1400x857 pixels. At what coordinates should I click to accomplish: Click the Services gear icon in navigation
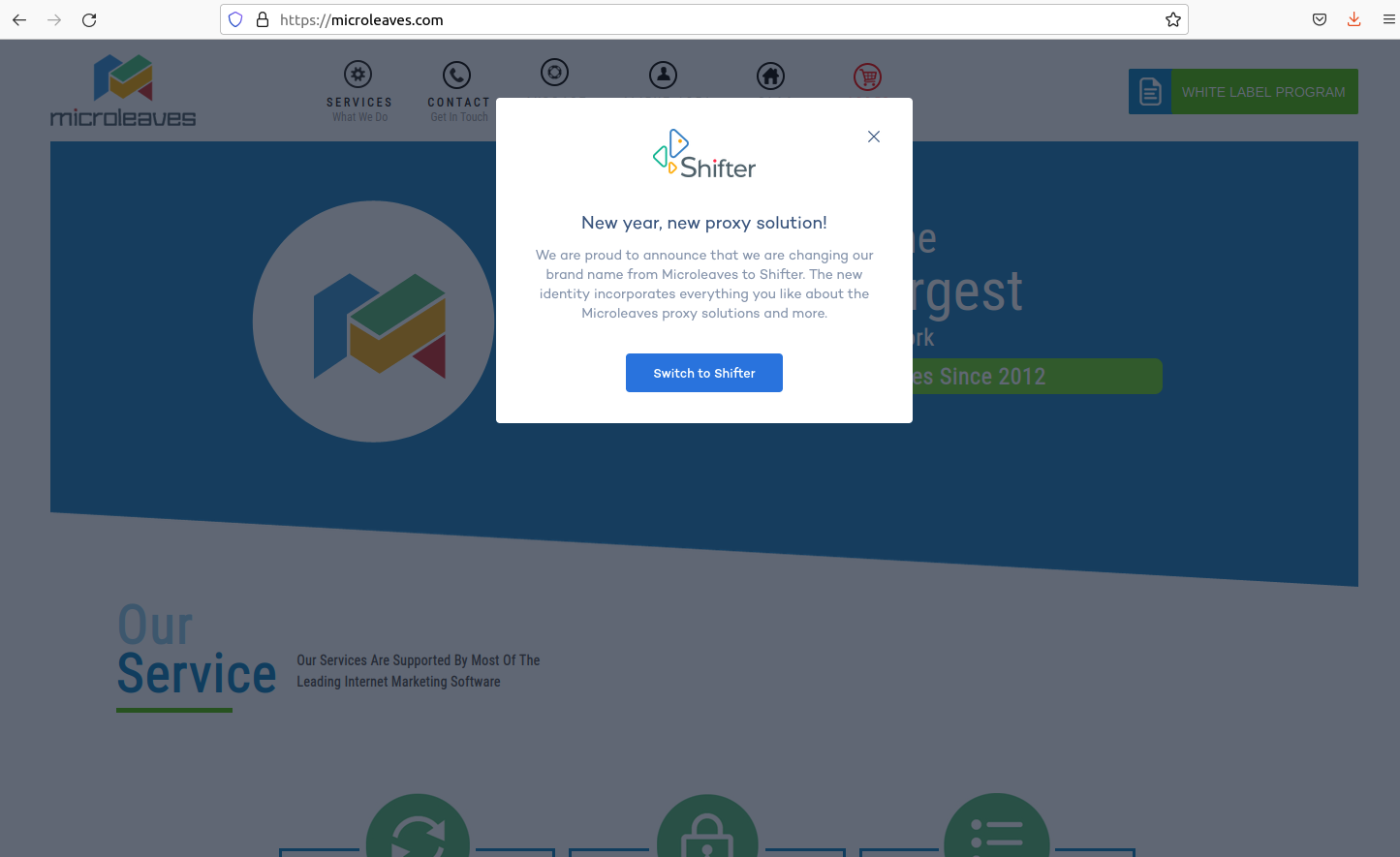point(358,75)
